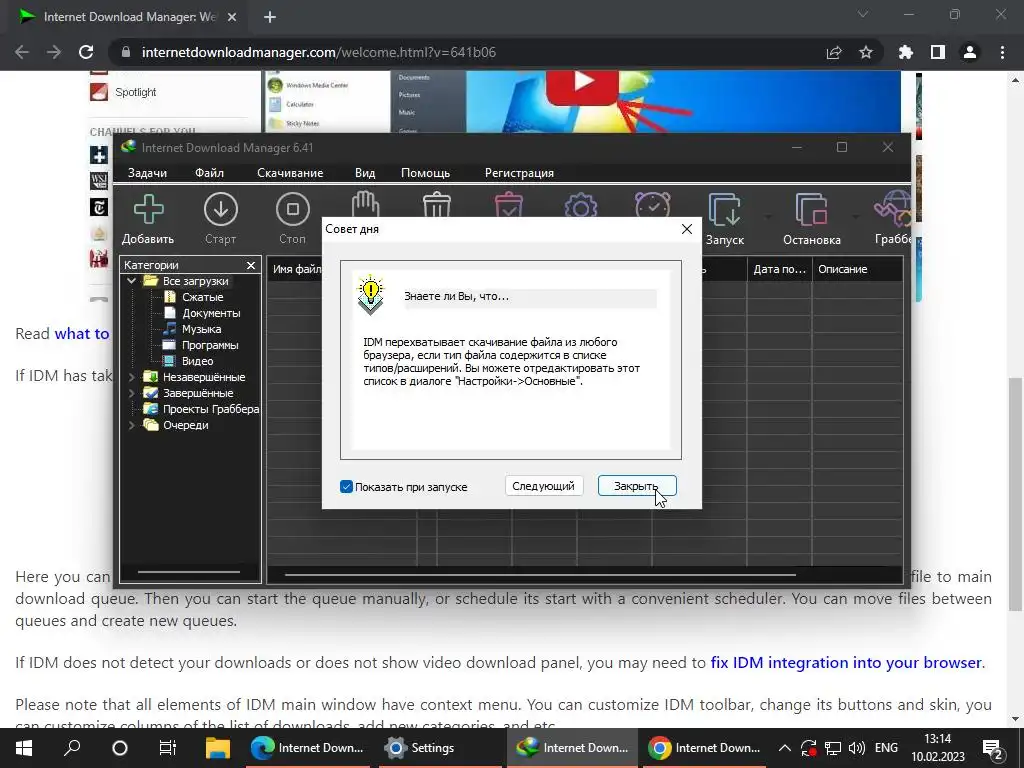This screenshot has width=1024, height=768.
Task: Open volume control in system tray
Action: click(x=857, y=748)
